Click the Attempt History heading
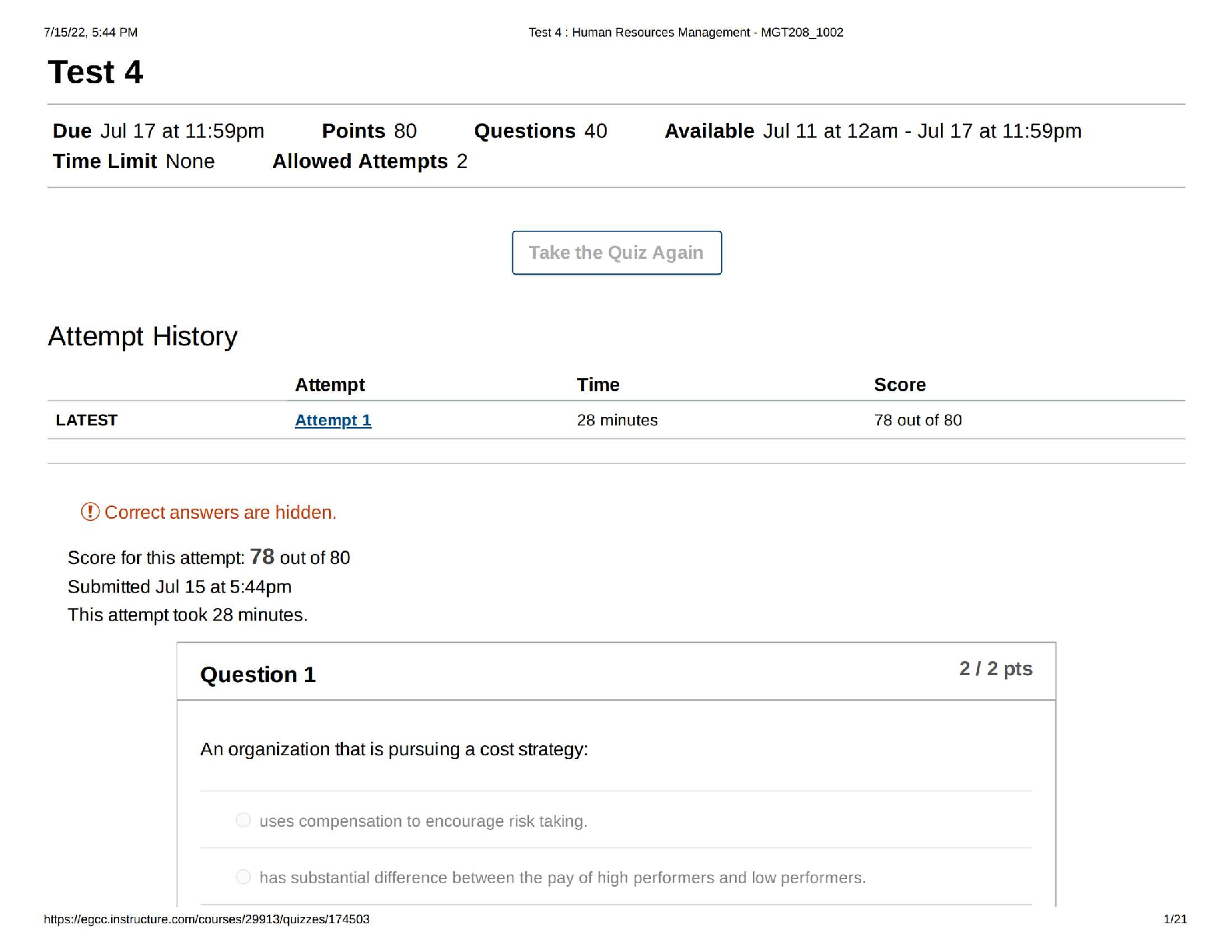The height and width of the screenshot is (952, 1232). point(142,336)
